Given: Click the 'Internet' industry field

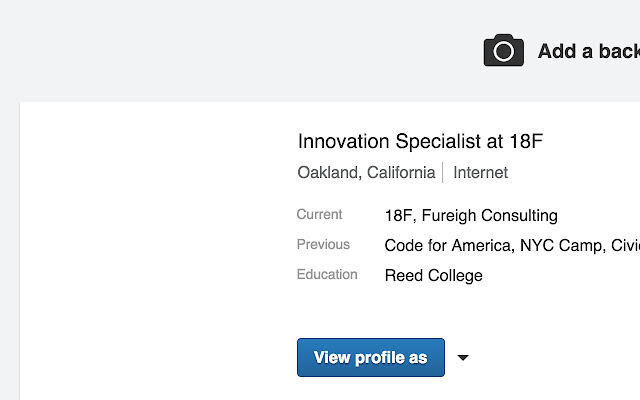Looking at the screenshot, I should coord(480,173).
